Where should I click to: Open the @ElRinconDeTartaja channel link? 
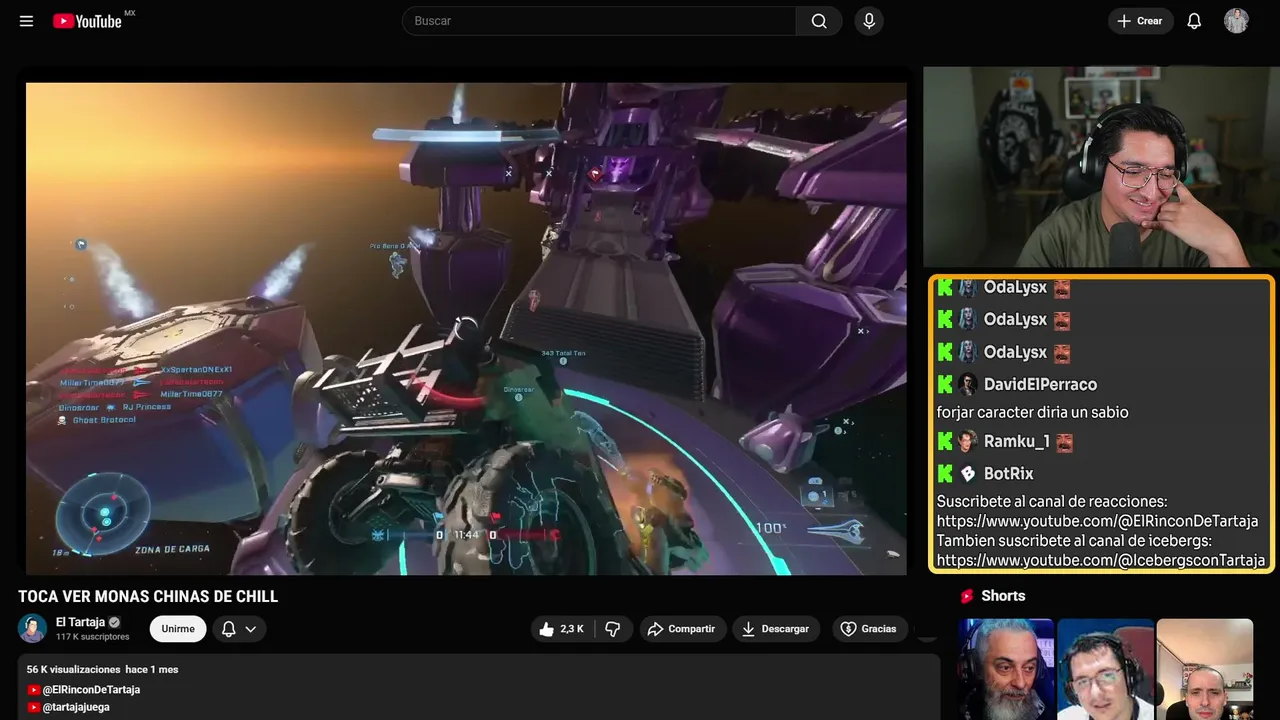coord(91,690)
